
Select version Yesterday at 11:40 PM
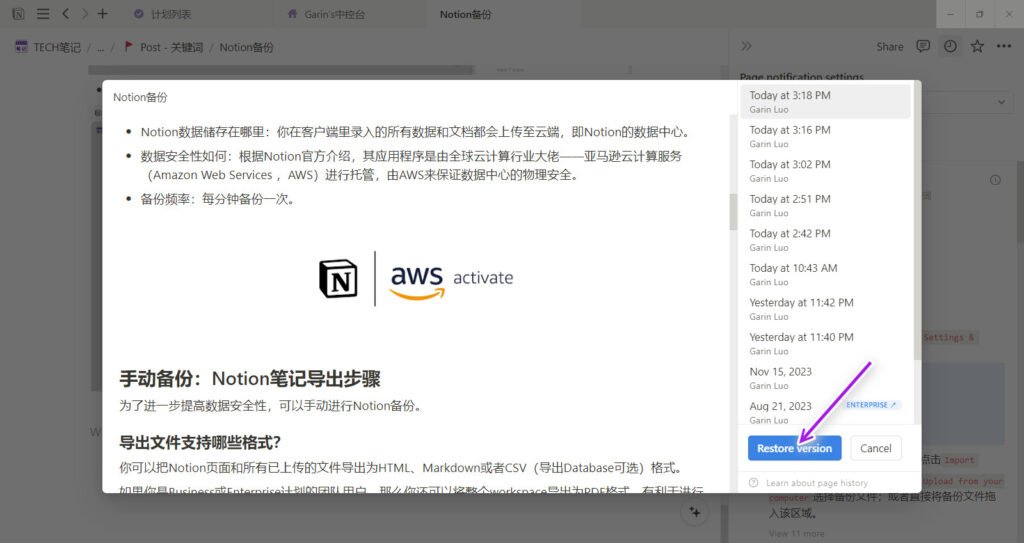[825, 344]
